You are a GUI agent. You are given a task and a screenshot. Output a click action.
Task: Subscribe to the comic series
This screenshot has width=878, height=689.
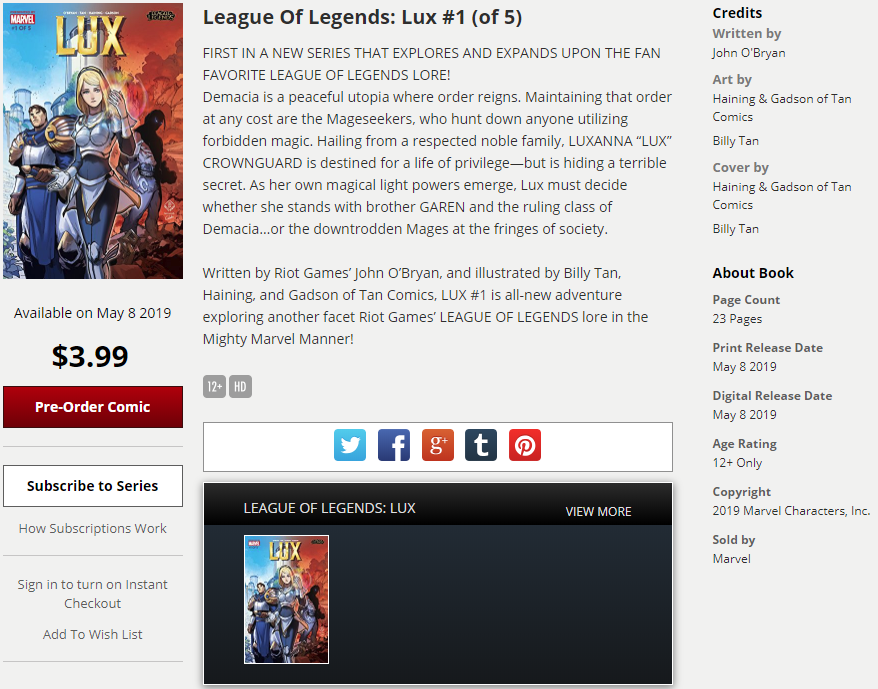click(x=93, y=486)
